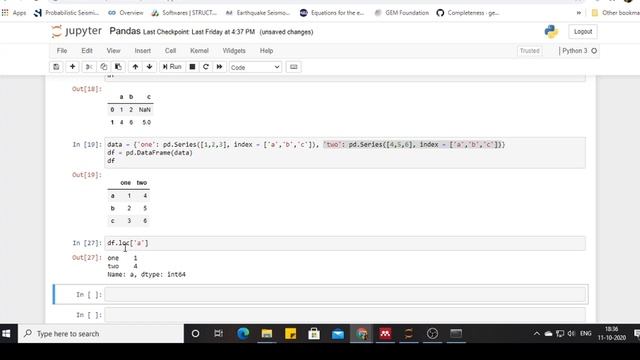Show hidden system tray icons
Image resolution: width=640 pixels, height=360 pixels.
click(537, 334)
